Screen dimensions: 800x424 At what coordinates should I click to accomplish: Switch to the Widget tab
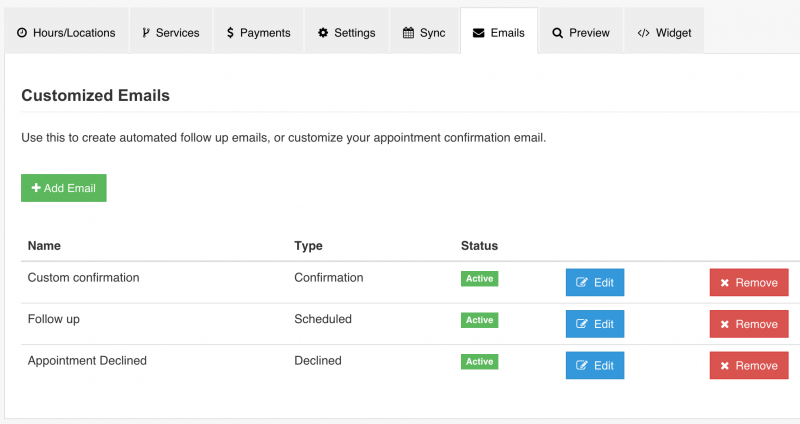[664, 33]
